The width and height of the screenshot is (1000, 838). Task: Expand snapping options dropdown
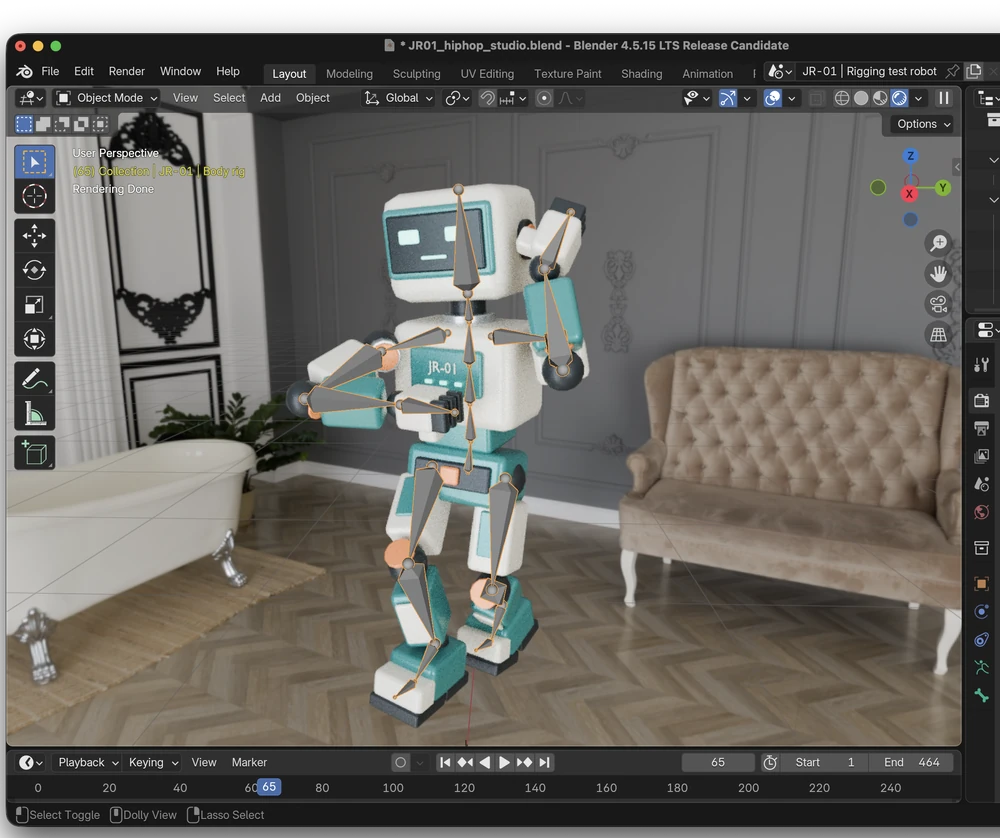coord(513,98)
